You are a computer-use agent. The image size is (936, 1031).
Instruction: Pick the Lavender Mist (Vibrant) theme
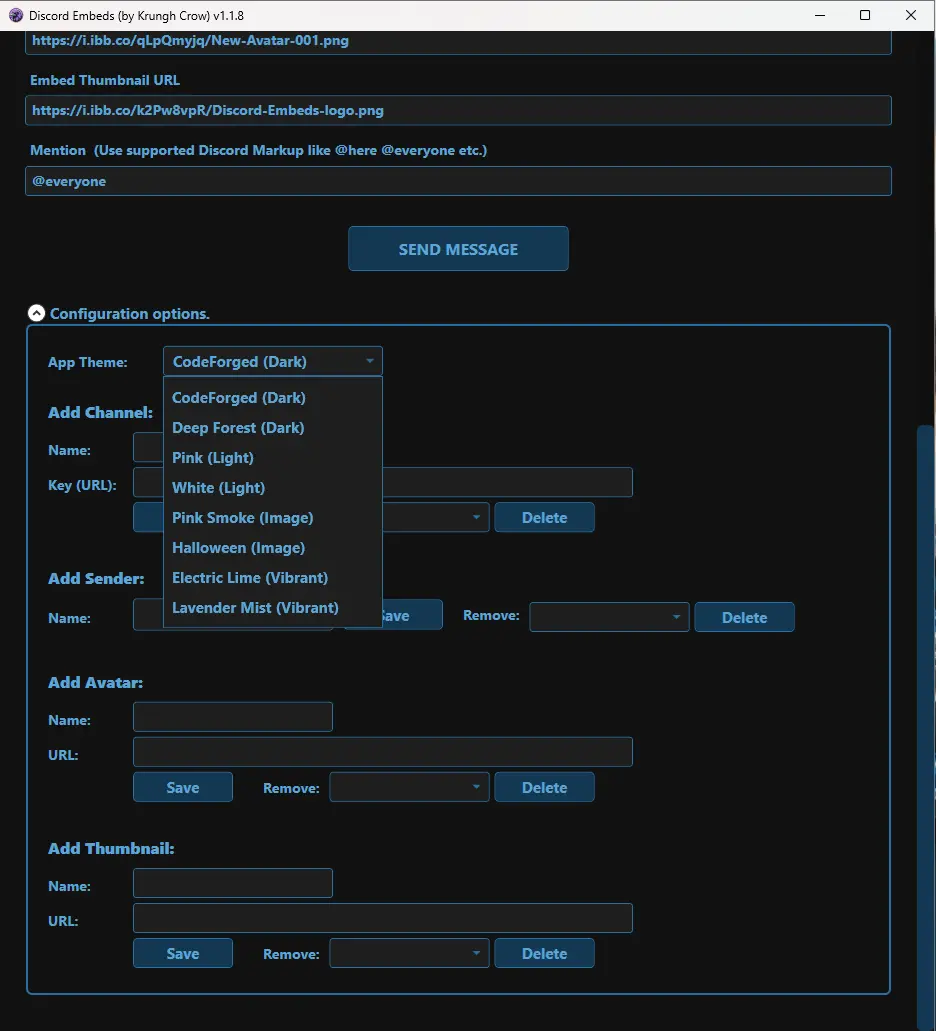click(255, 608)
